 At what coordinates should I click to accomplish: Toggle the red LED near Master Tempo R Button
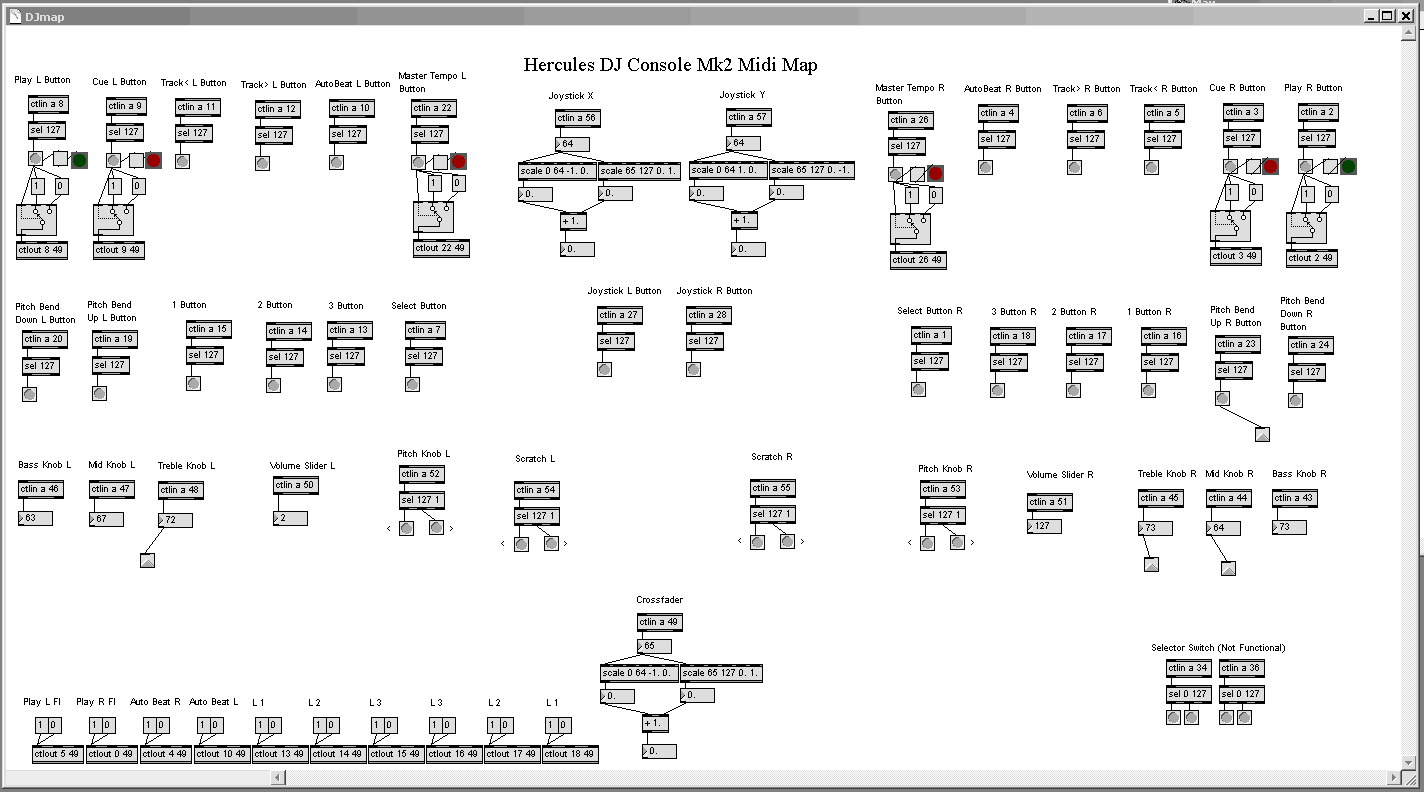935,173
